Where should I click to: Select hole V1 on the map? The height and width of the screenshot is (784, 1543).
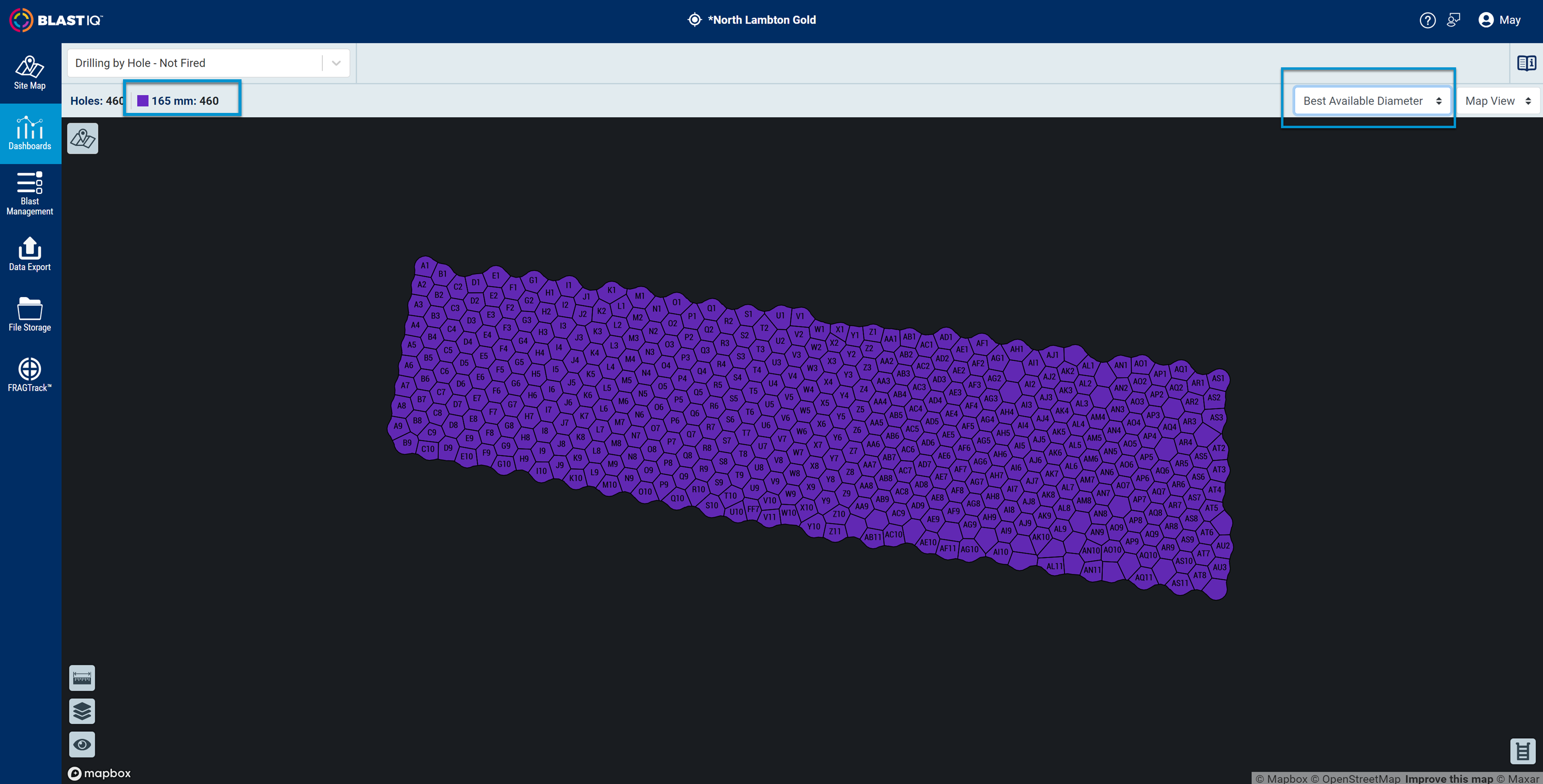(800, 316)
